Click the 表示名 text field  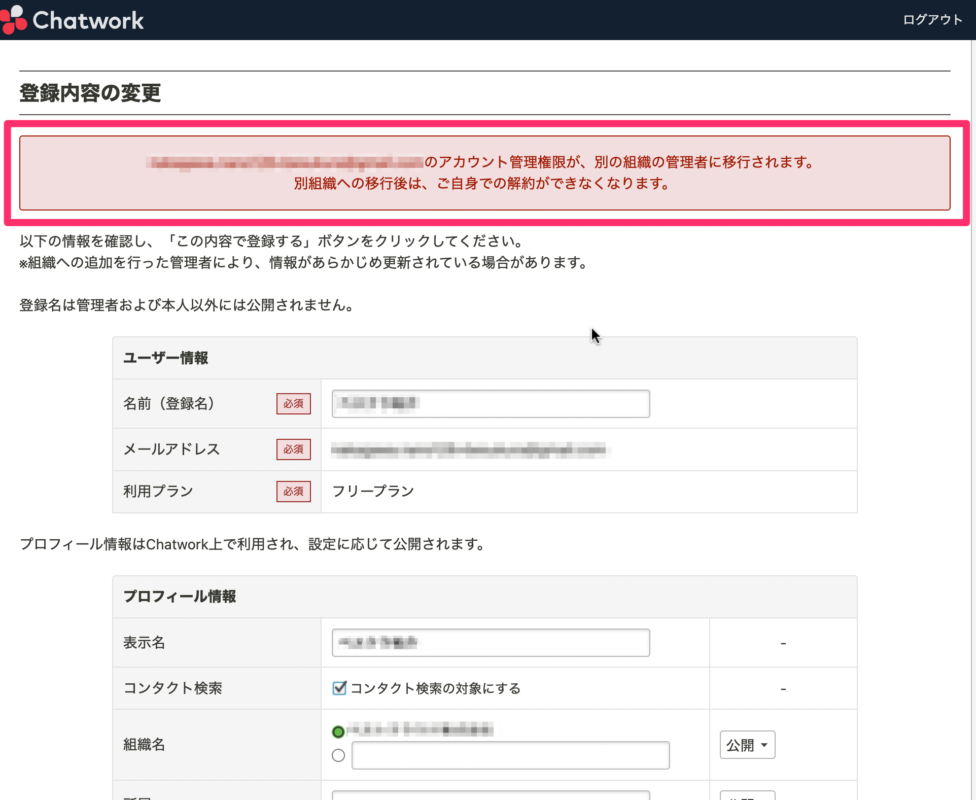490,642
